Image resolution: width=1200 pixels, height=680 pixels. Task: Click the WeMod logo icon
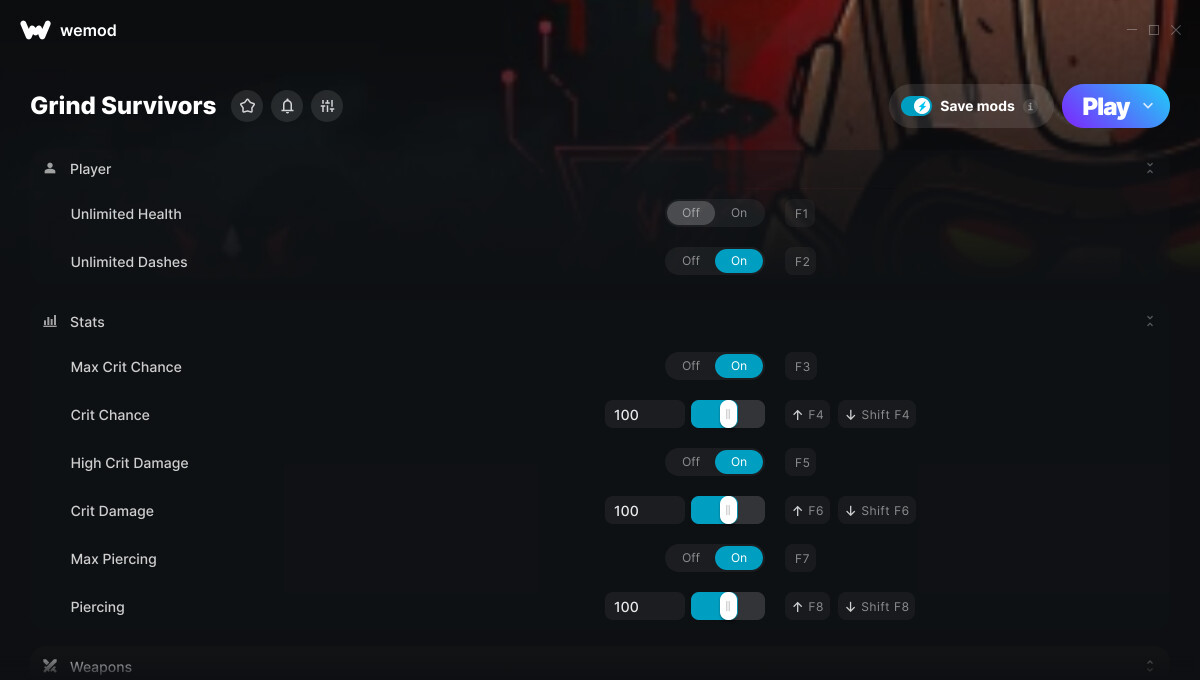pos(35,30)
